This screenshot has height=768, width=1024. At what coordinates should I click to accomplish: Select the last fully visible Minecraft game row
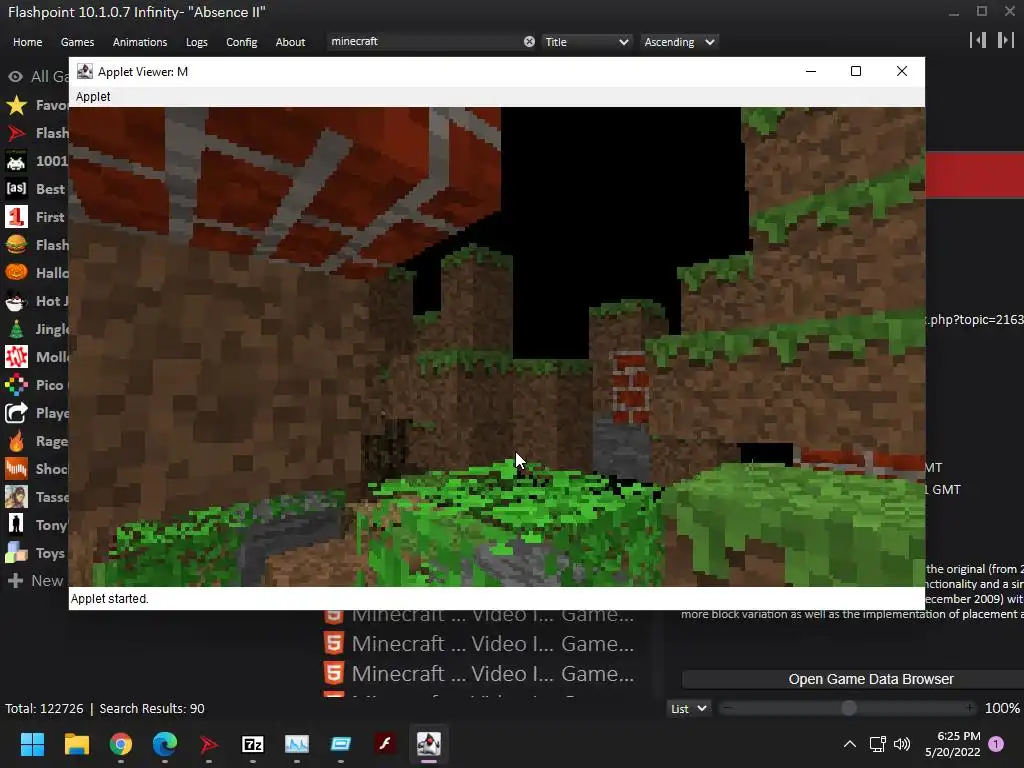coord(480,673)
